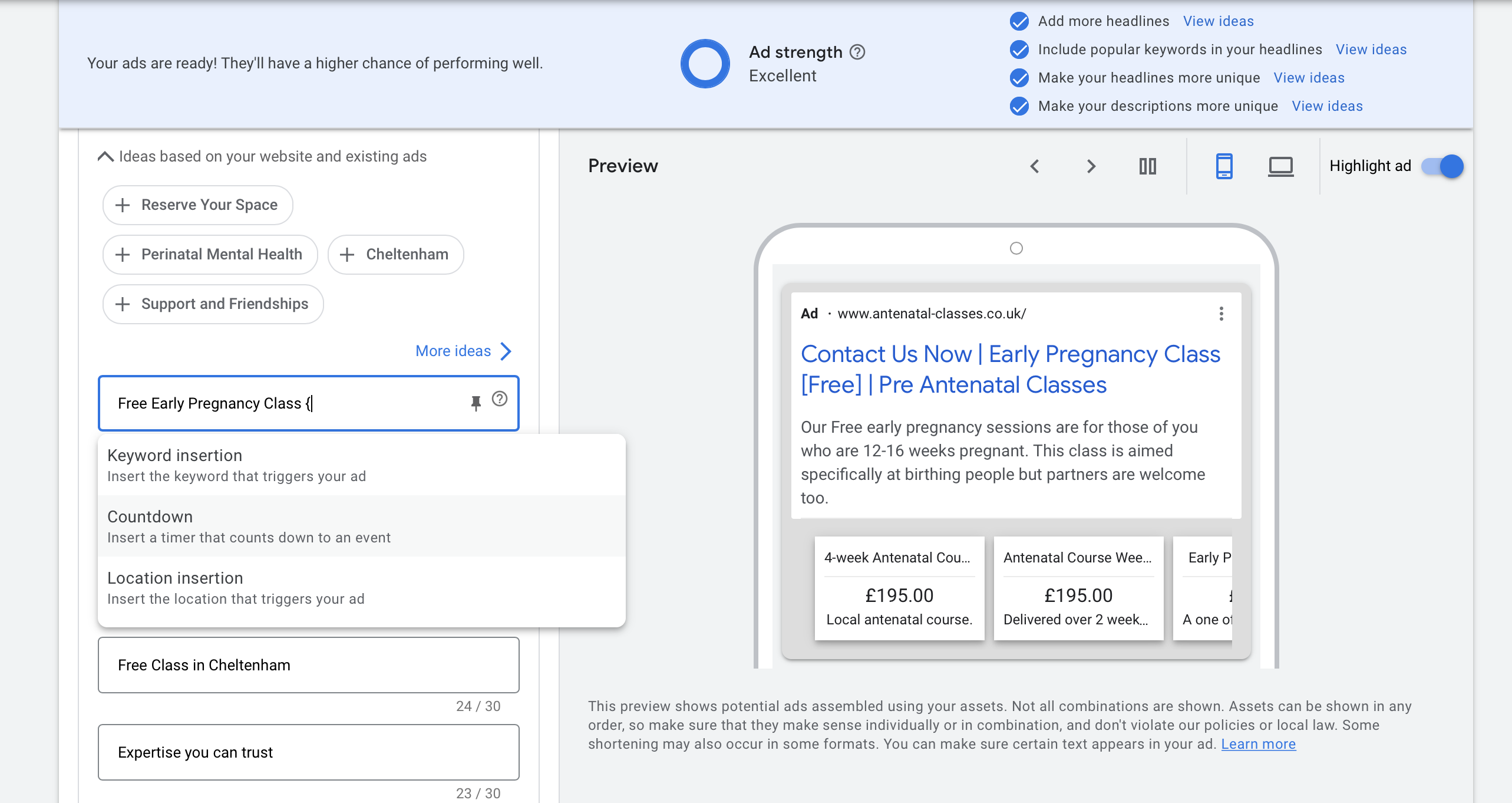Select mobile device preview icon
This screenshot has width=1512, height=803.
pos(1224,166)
